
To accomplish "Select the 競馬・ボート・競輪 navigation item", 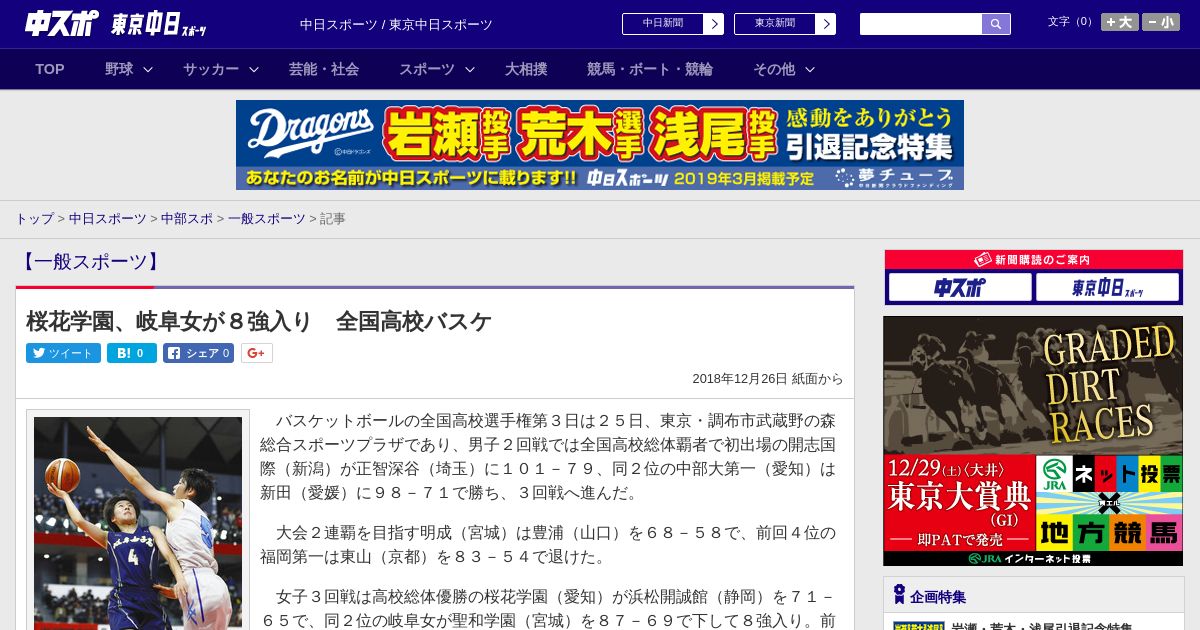I will tap(650, 69).
